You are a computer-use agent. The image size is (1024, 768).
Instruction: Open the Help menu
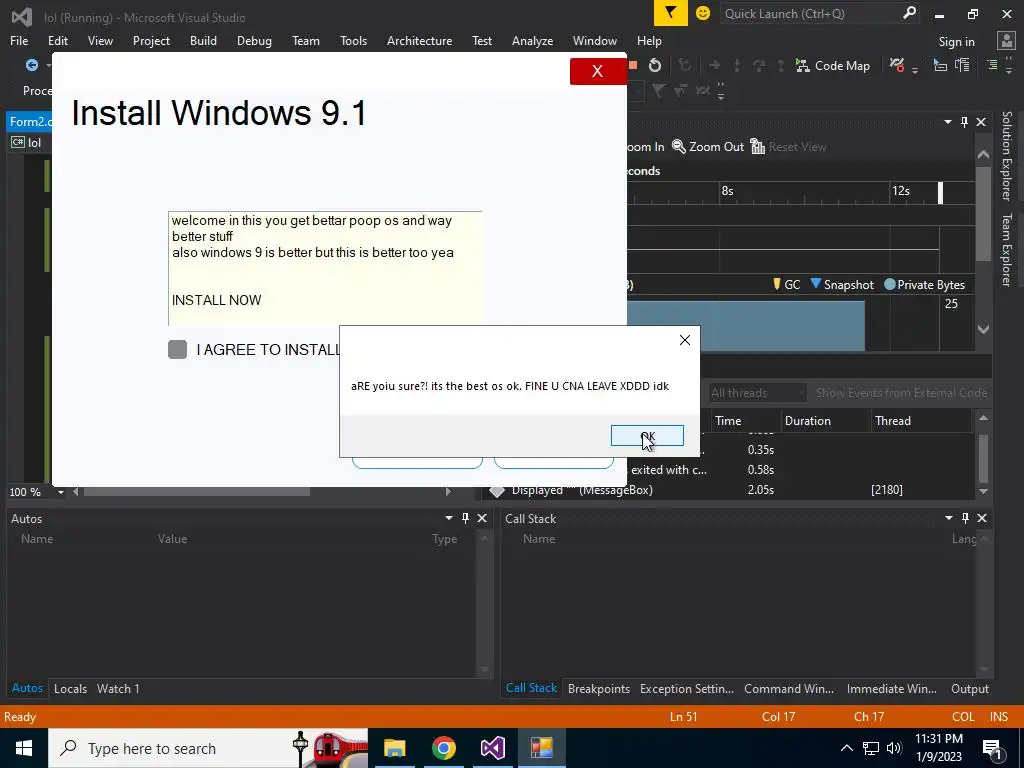click(x=649, y=40)
